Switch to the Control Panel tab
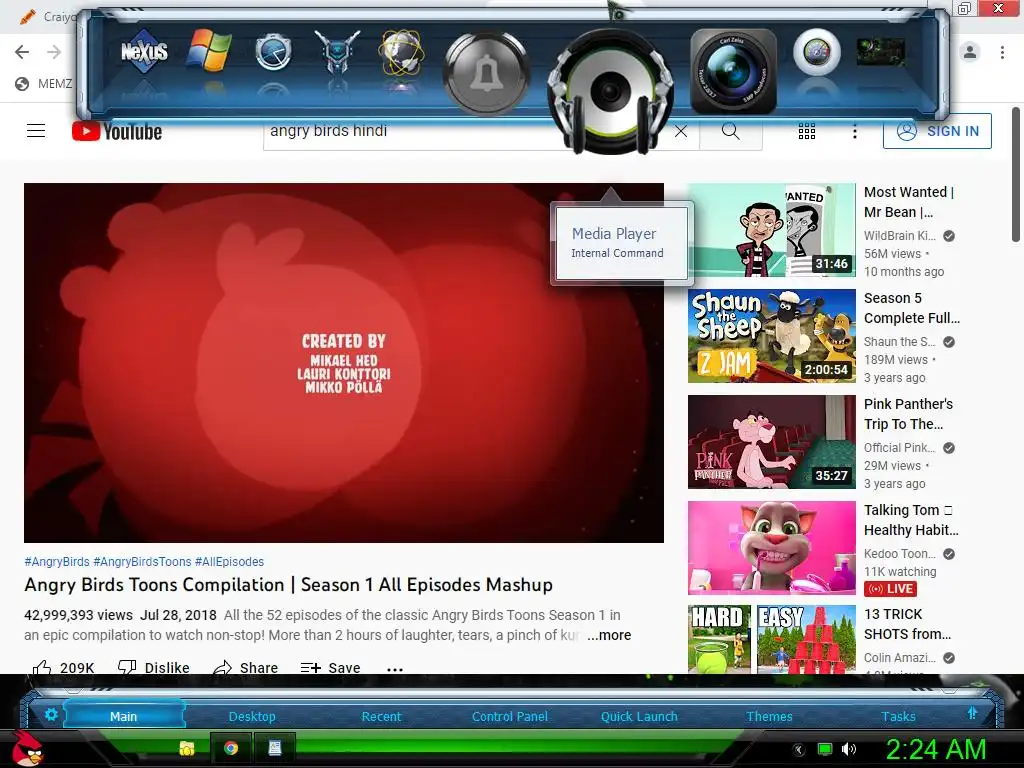The width and height of the screenshot is (1024, 768). [509, 716]
